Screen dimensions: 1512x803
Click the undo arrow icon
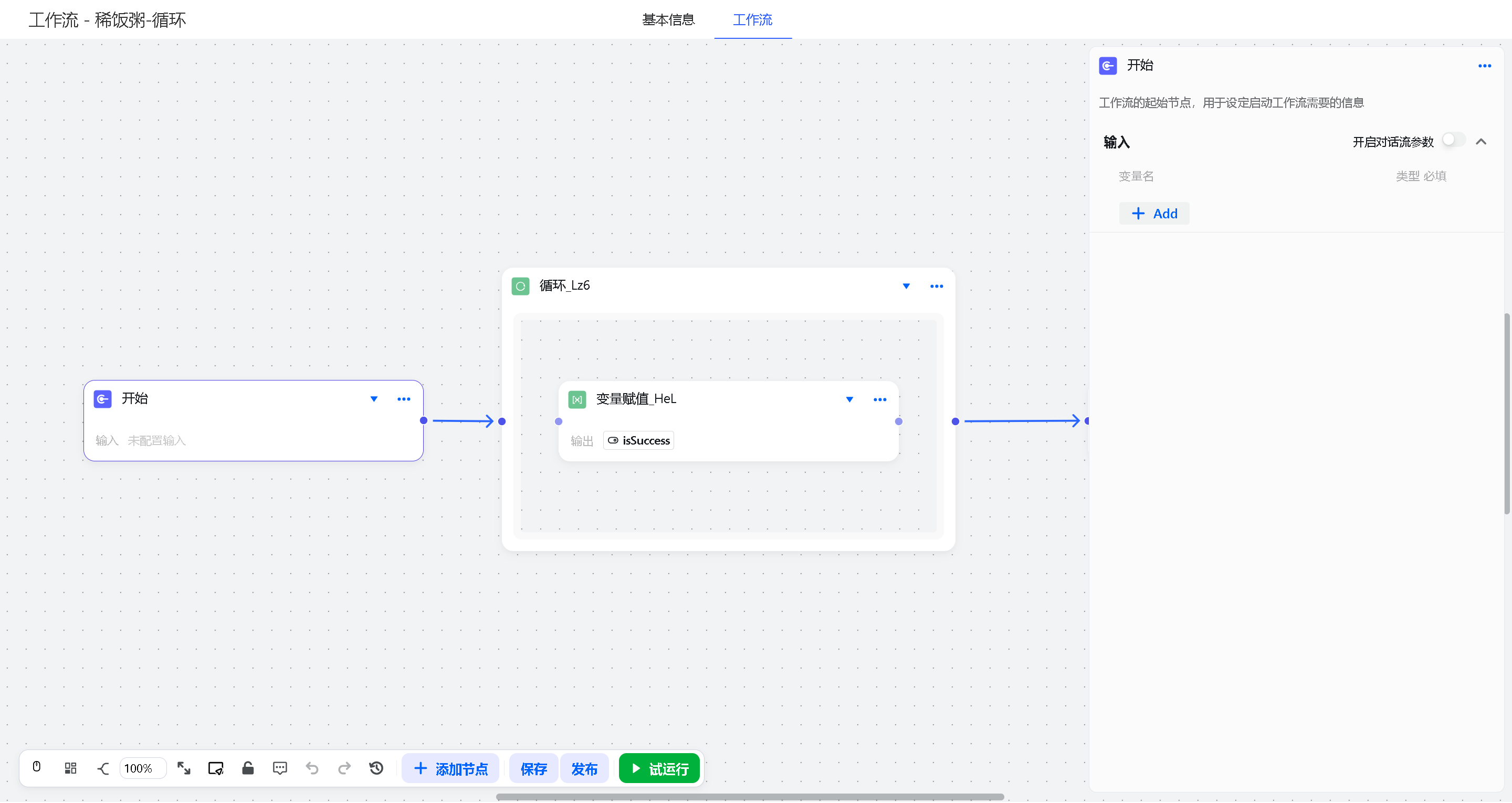point(312,768)
